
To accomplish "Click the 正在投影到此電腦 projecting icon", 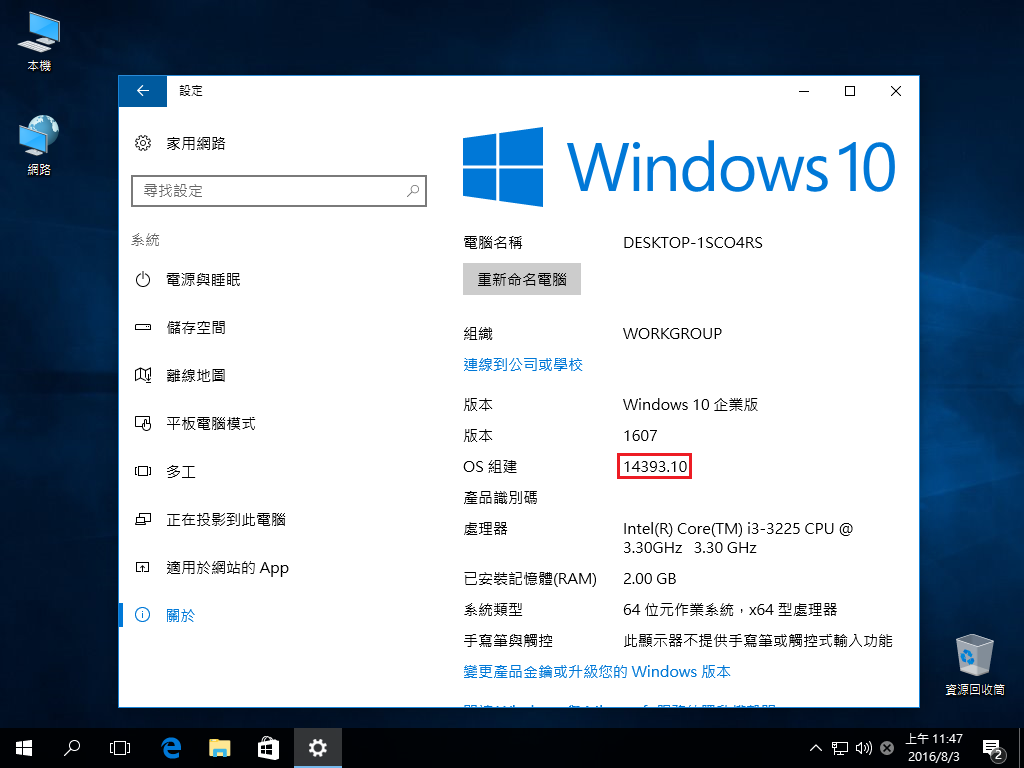I will pyautogui.click(x=142, y=519).
